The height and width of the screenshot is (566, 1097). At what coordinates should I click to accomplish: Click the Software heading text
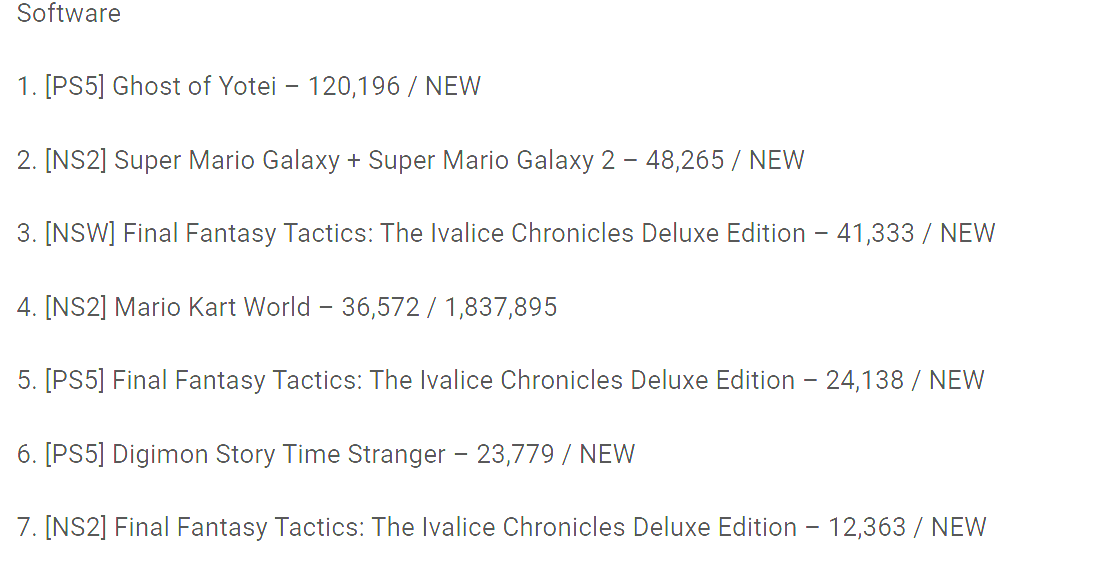tap(68, 14)
